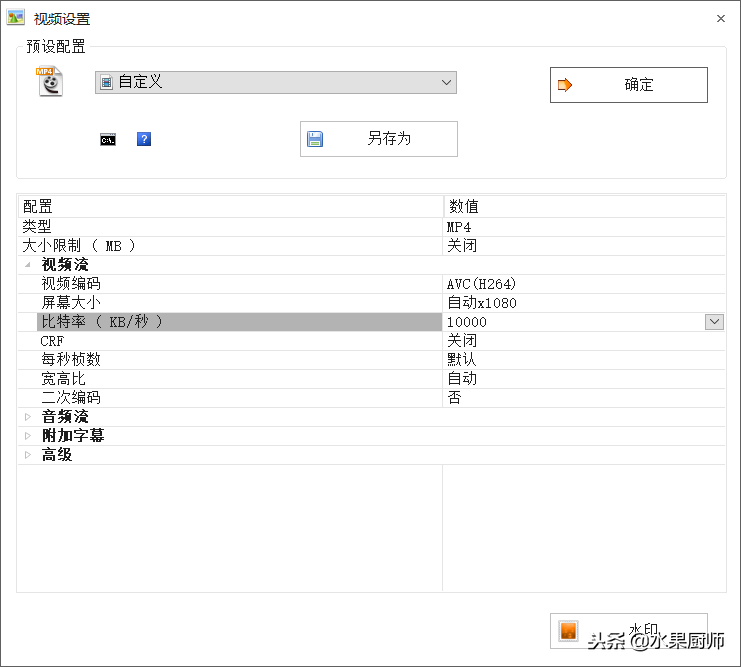
Task: Click the 另存为 save button
Action: tap(379, 139)
